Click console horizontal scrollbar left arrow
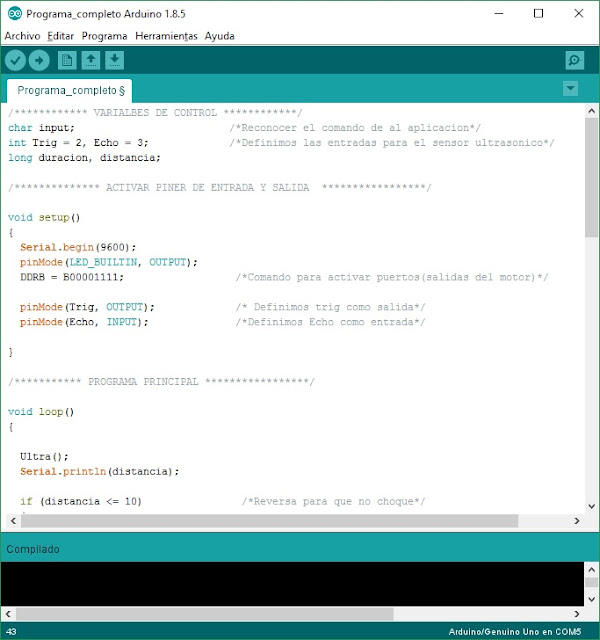600x640 pixels. [x=8, y=613]
